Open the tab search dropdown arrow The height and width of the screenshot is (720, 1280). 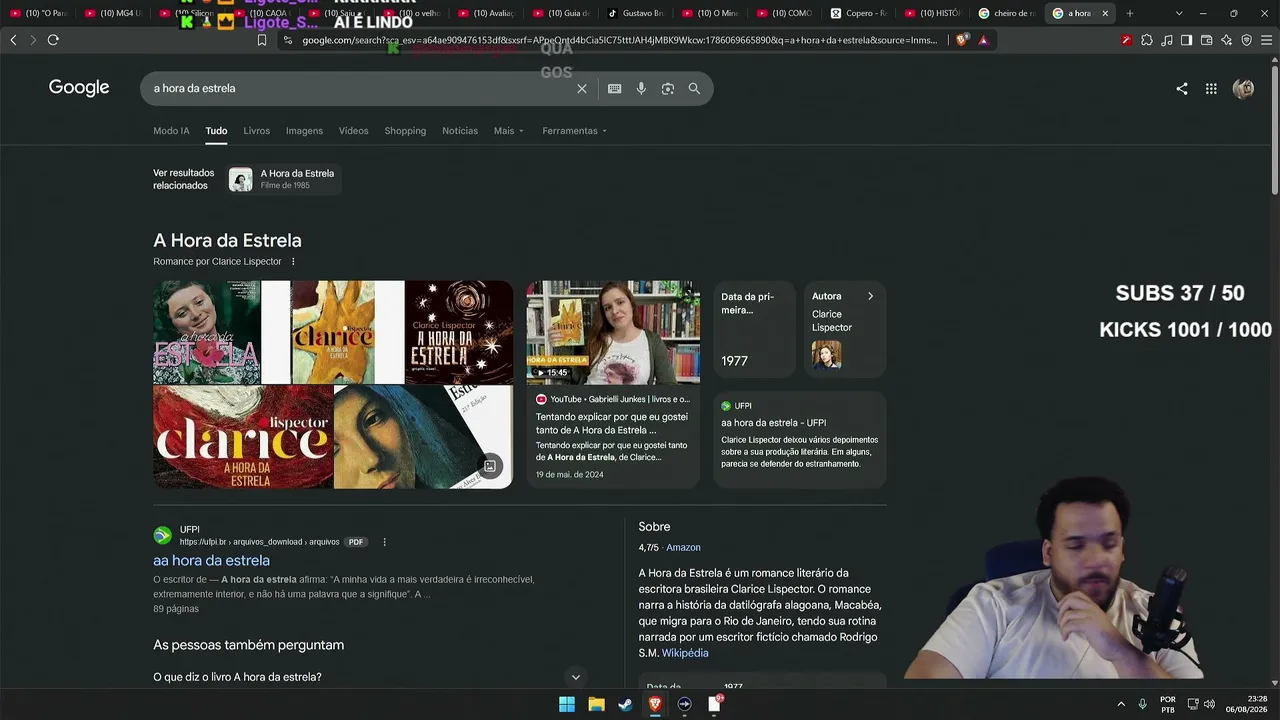point(1179,13)
